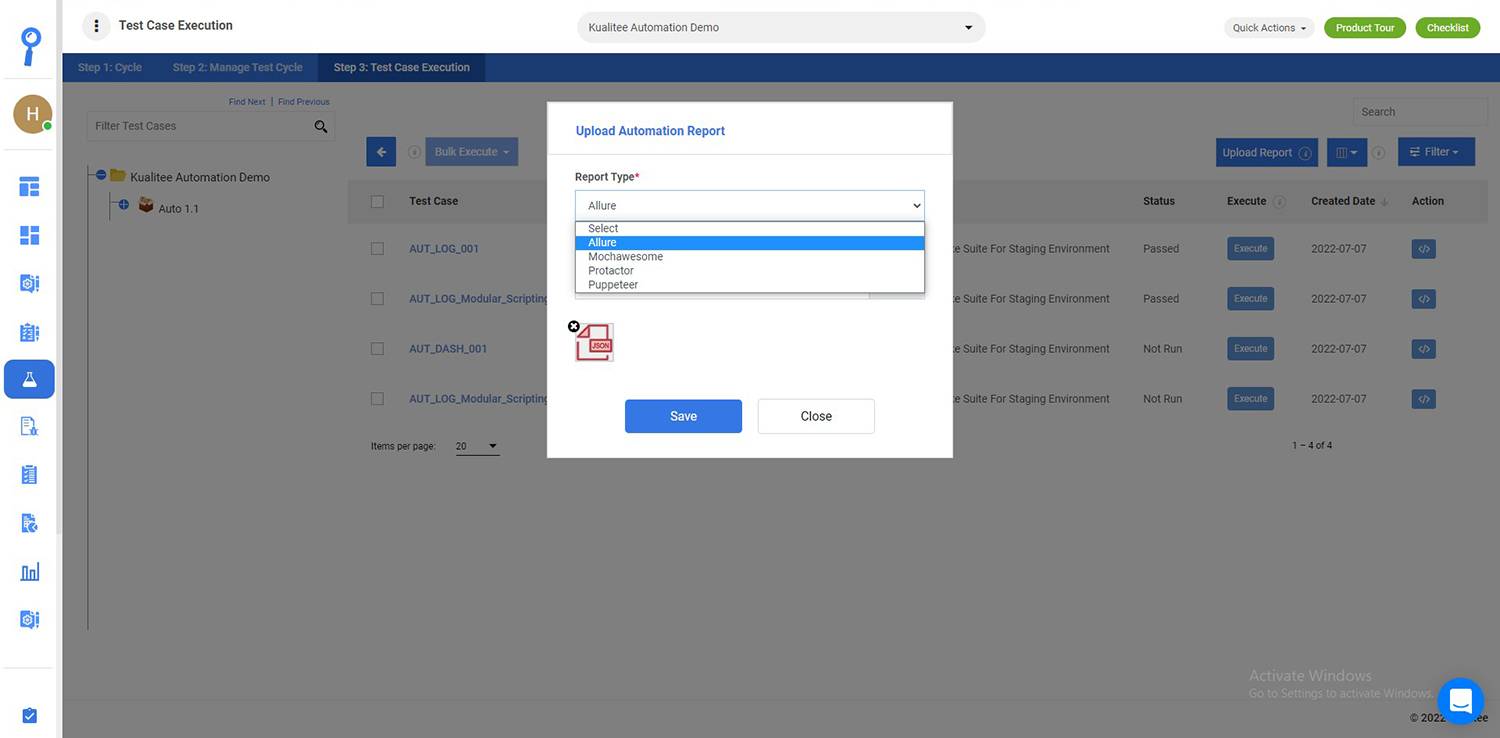Remove the uploaded JSON file attachment
The height and width of the screenshot is (738, 1500).
coord(574,326)
